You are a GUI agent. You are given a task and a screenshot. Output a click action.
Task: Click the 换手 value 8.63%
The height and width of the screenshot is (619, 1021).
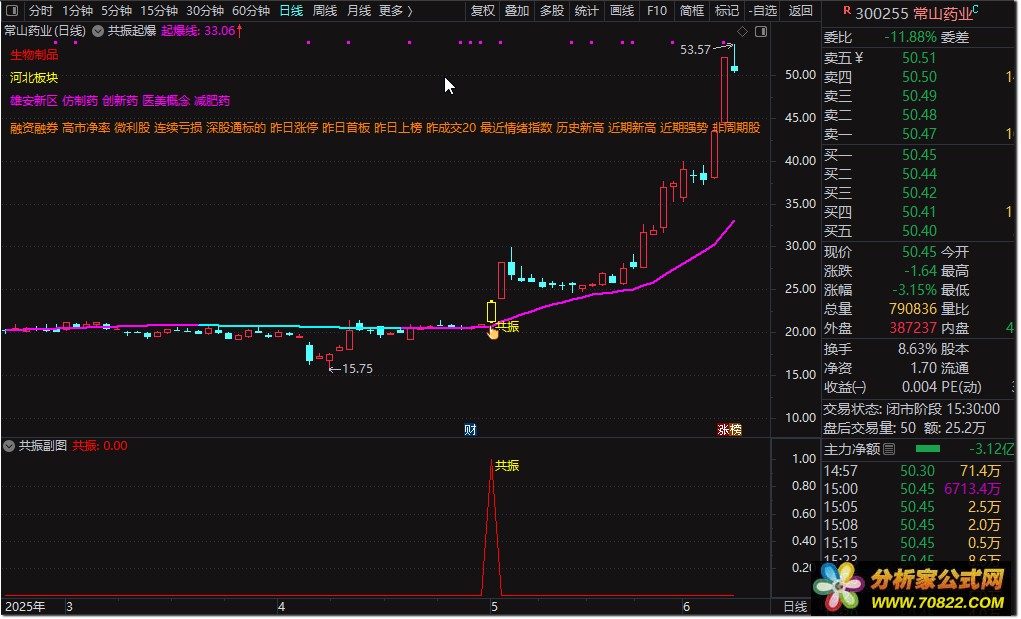tap(917, 349)
